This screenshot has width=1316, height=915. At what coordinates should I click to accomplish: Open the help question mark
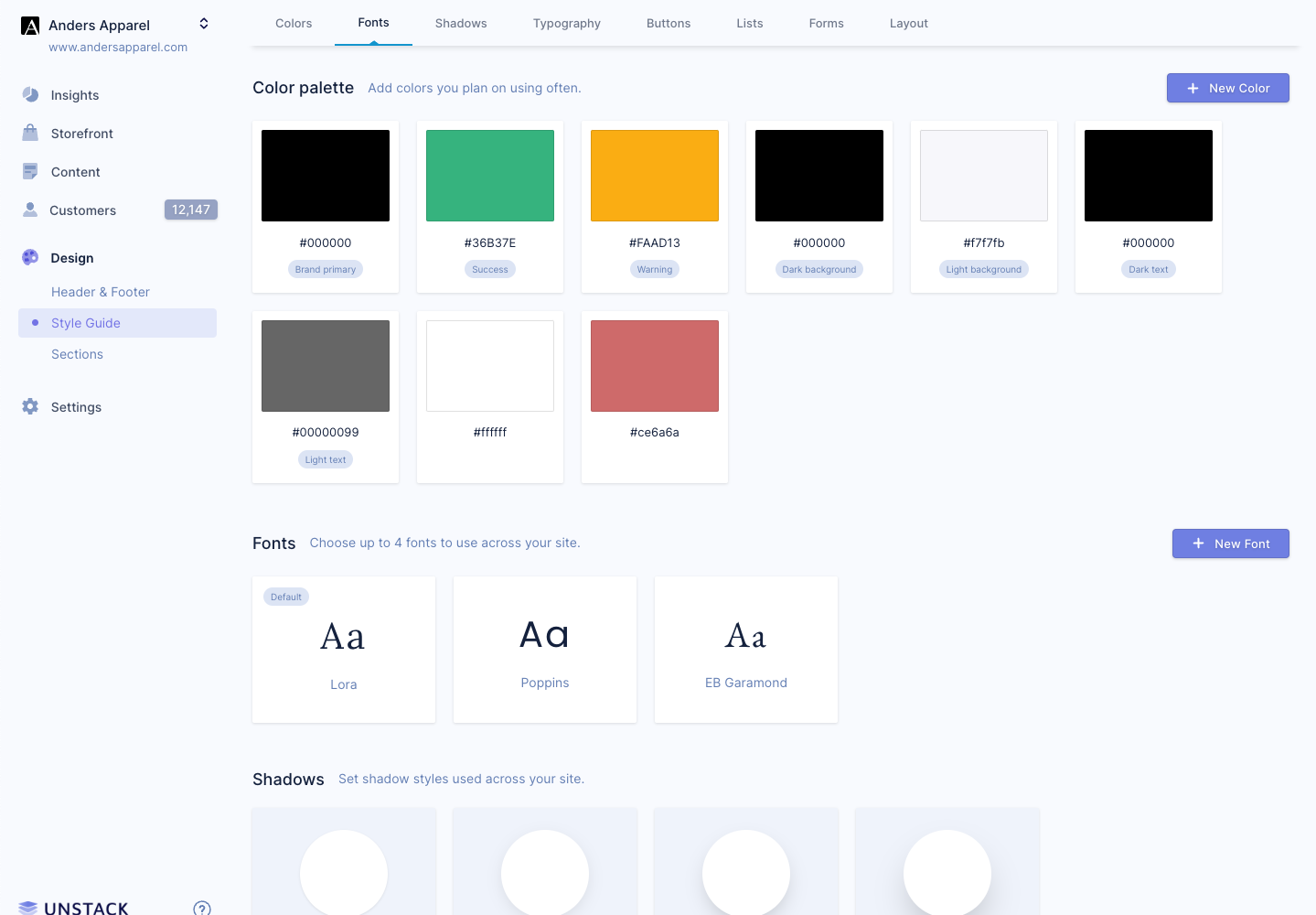pyautogui.click(x=201, y=908)
